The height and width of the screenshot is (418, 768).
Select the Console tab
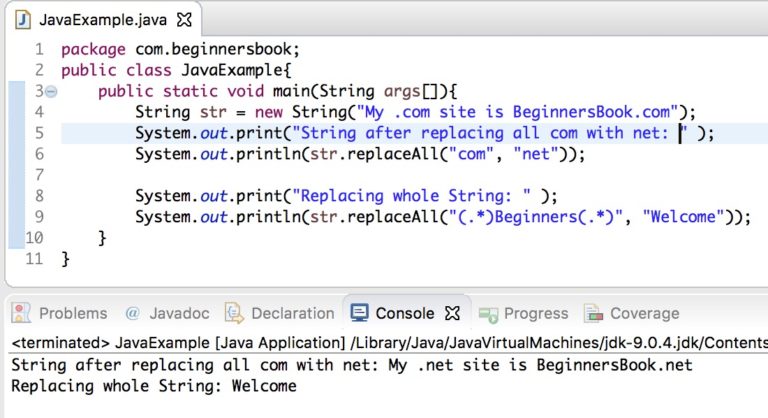405,313
